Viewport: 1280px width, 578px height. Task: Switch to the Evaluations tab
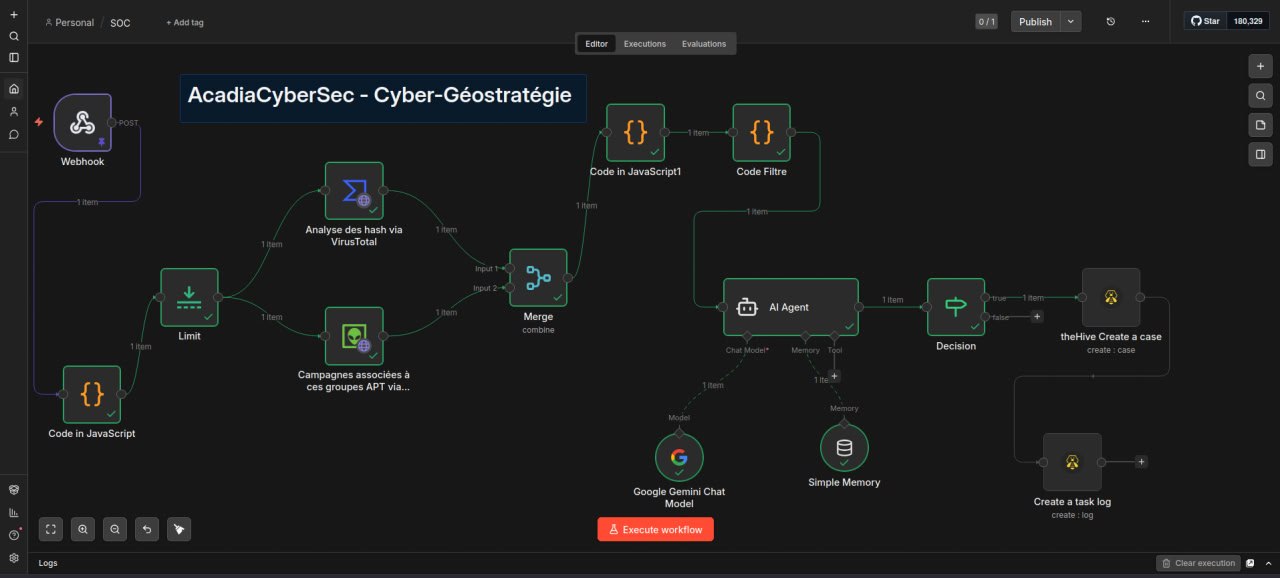(704, 44)
